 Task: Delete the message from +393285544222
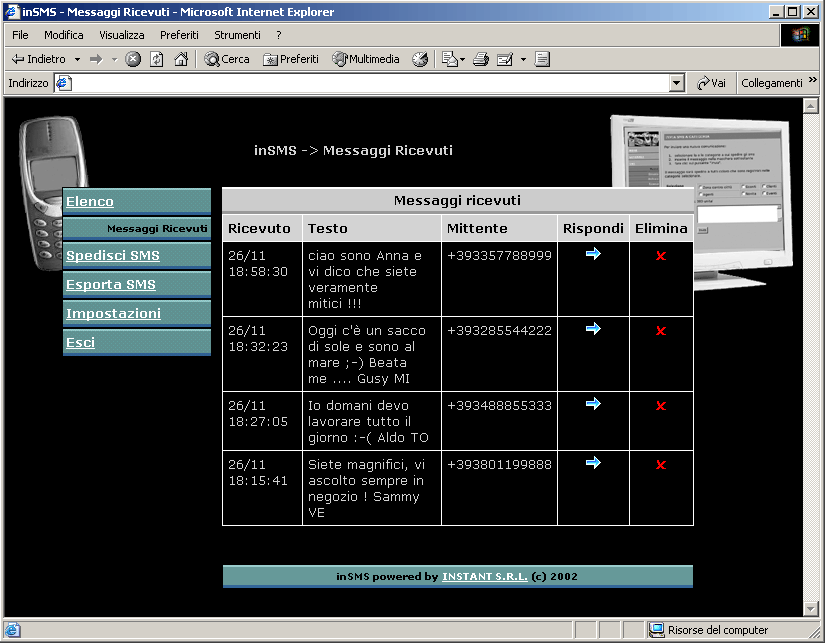661,331
